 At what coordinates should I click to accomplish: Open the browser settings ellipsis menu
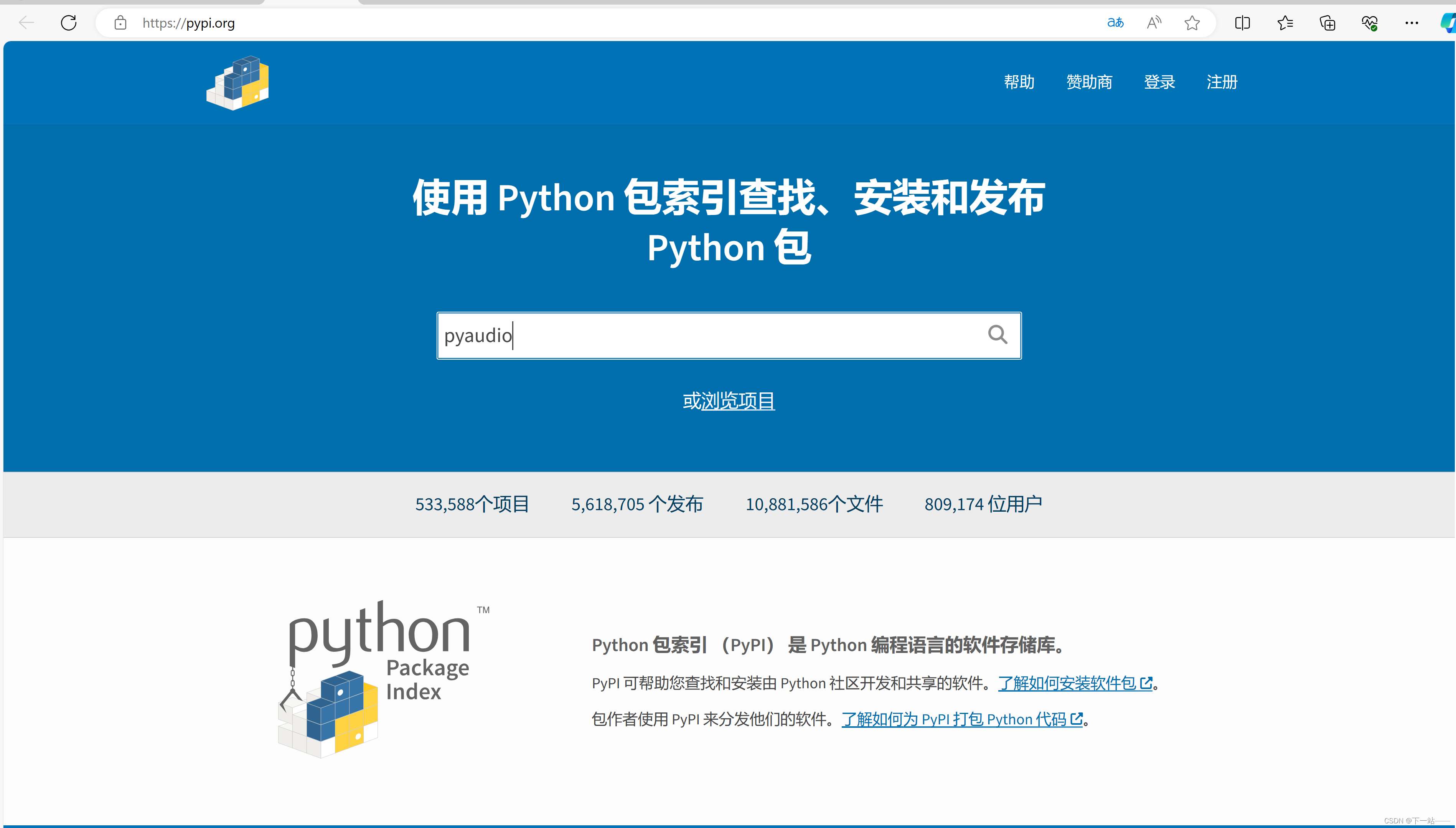tap(1411, 23)
